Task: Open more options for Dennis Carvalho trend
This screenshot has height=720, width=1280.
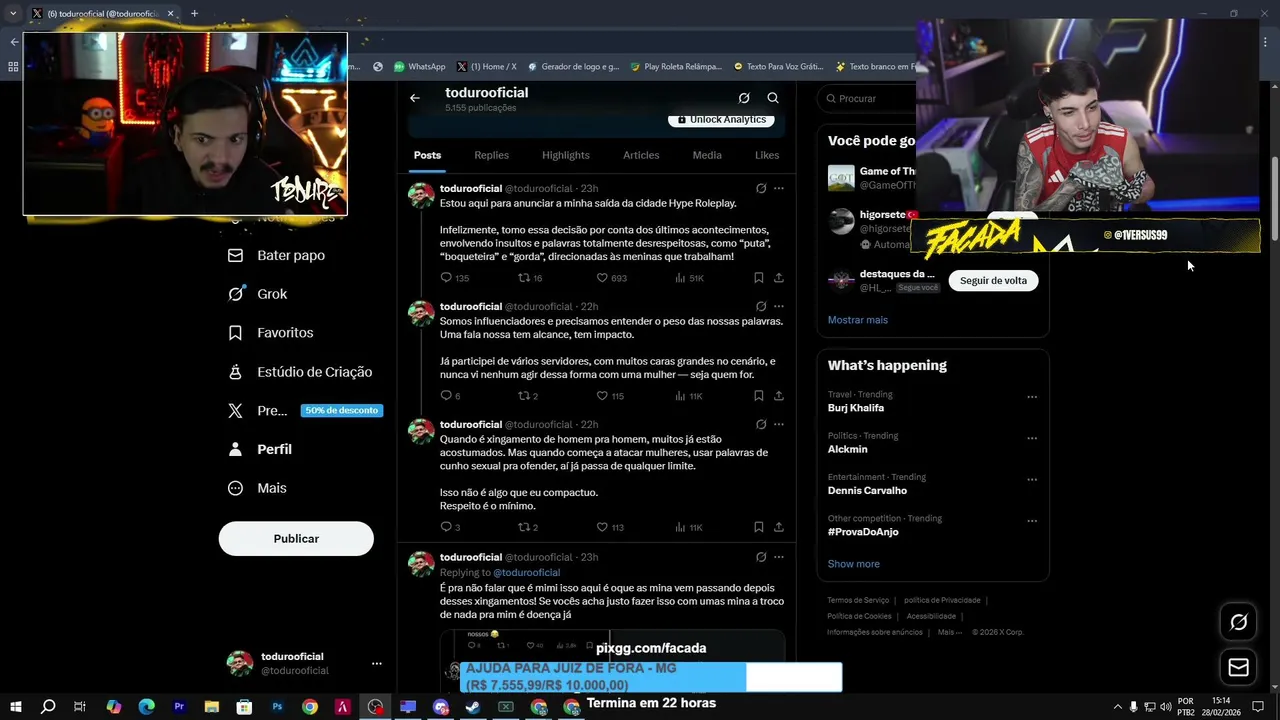Action: 1032,480
